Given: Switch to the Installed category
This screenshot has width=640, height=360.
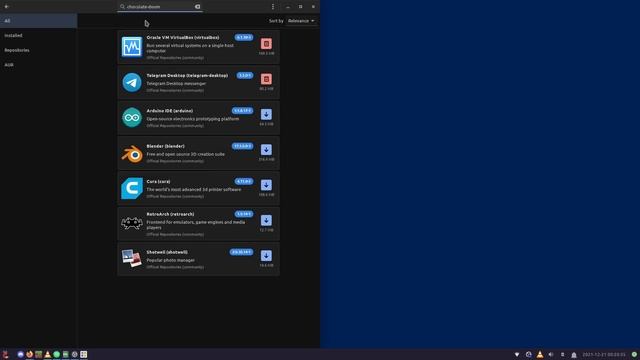Looking at the screenshot, I should pos(38,36).
